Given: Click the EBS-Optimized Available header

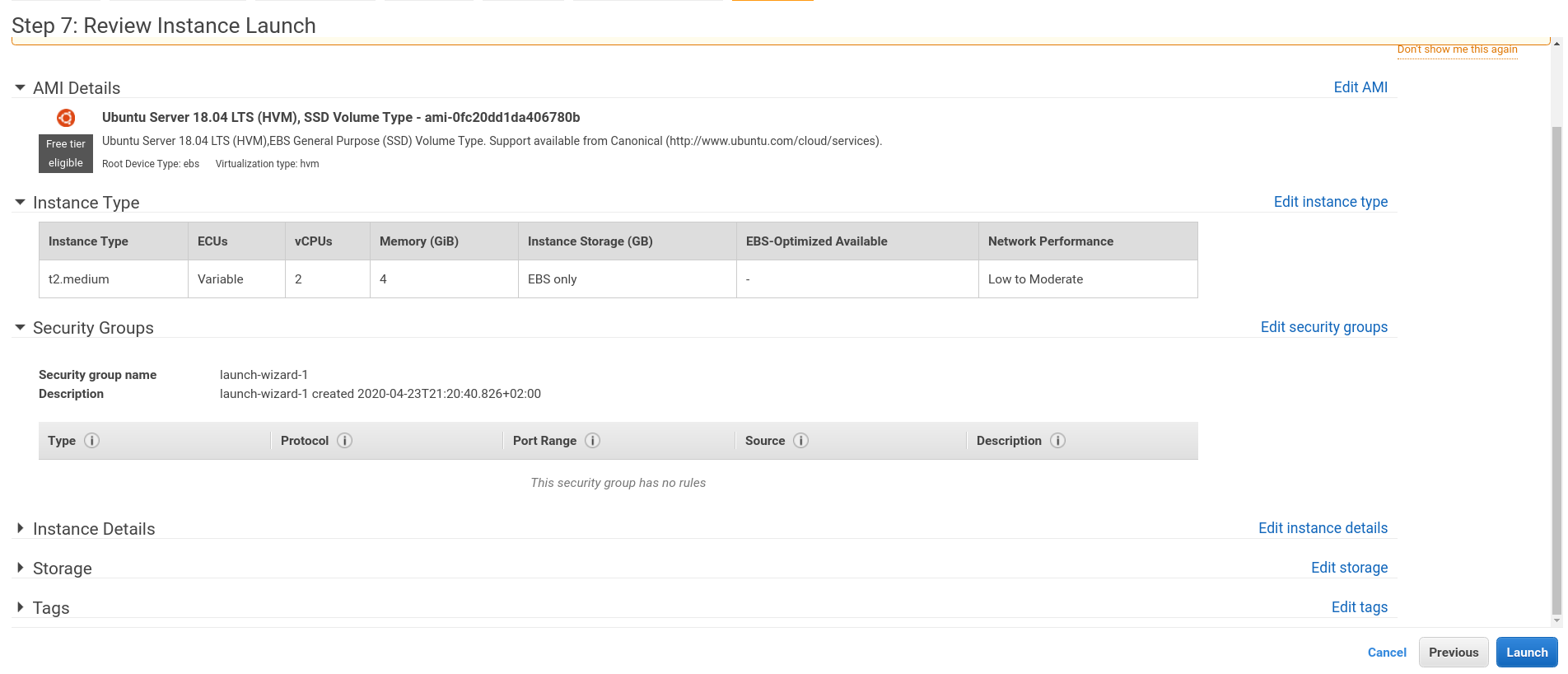Looking at the screenshot, I should tap(857, 241).
